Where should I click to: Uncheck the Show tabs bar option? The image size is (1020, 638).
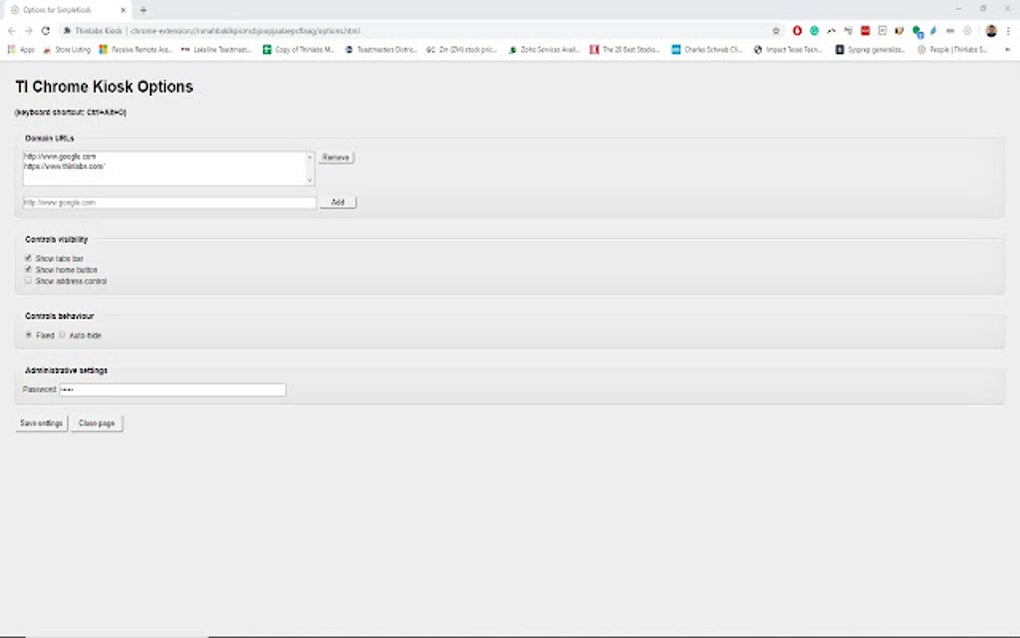point(28,258)
